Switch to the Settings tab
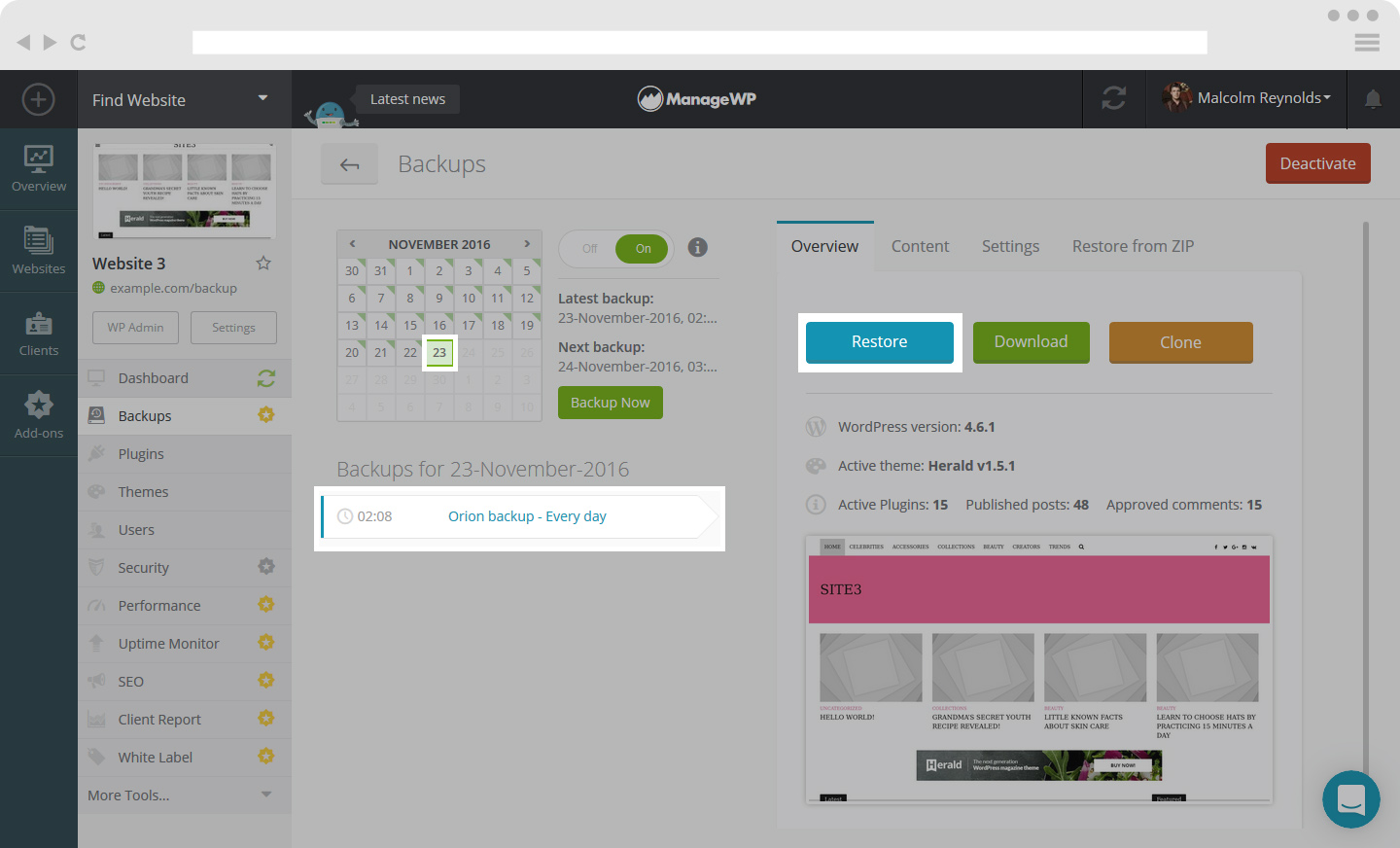 [1010, 246]
